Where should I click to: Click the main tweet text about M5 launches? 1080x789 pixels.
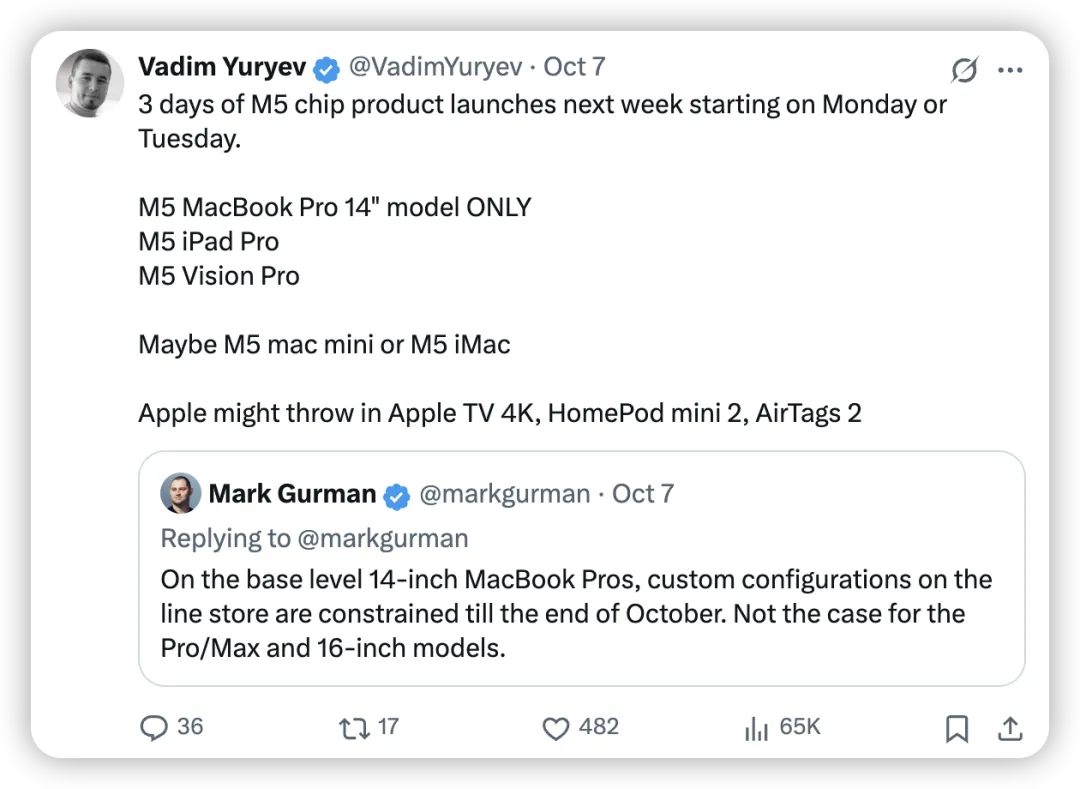pyautogui.click(x=542, y=105)
